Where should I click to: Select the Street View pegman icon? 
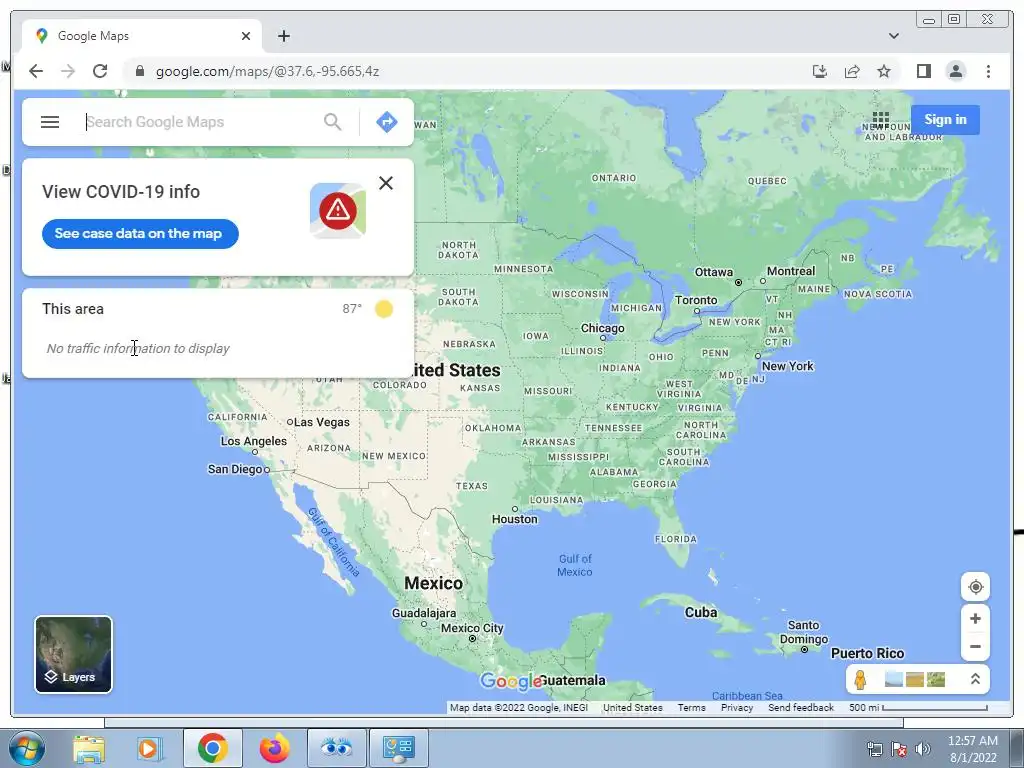pos(860,679)
